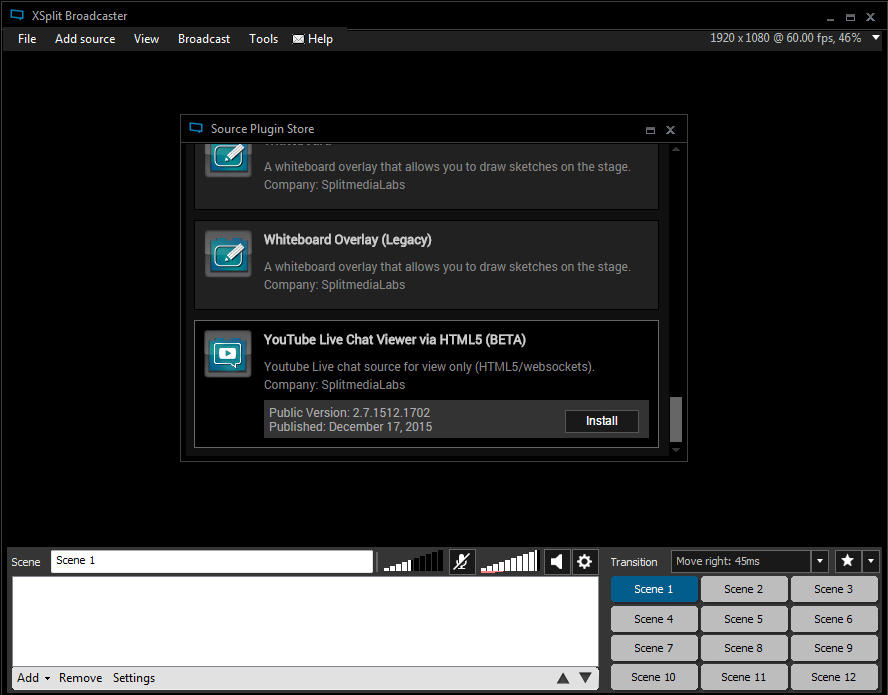Toggle the star favorite transition
The height and width of the screenshot is (695, 888).
click(x=846, y=561)
